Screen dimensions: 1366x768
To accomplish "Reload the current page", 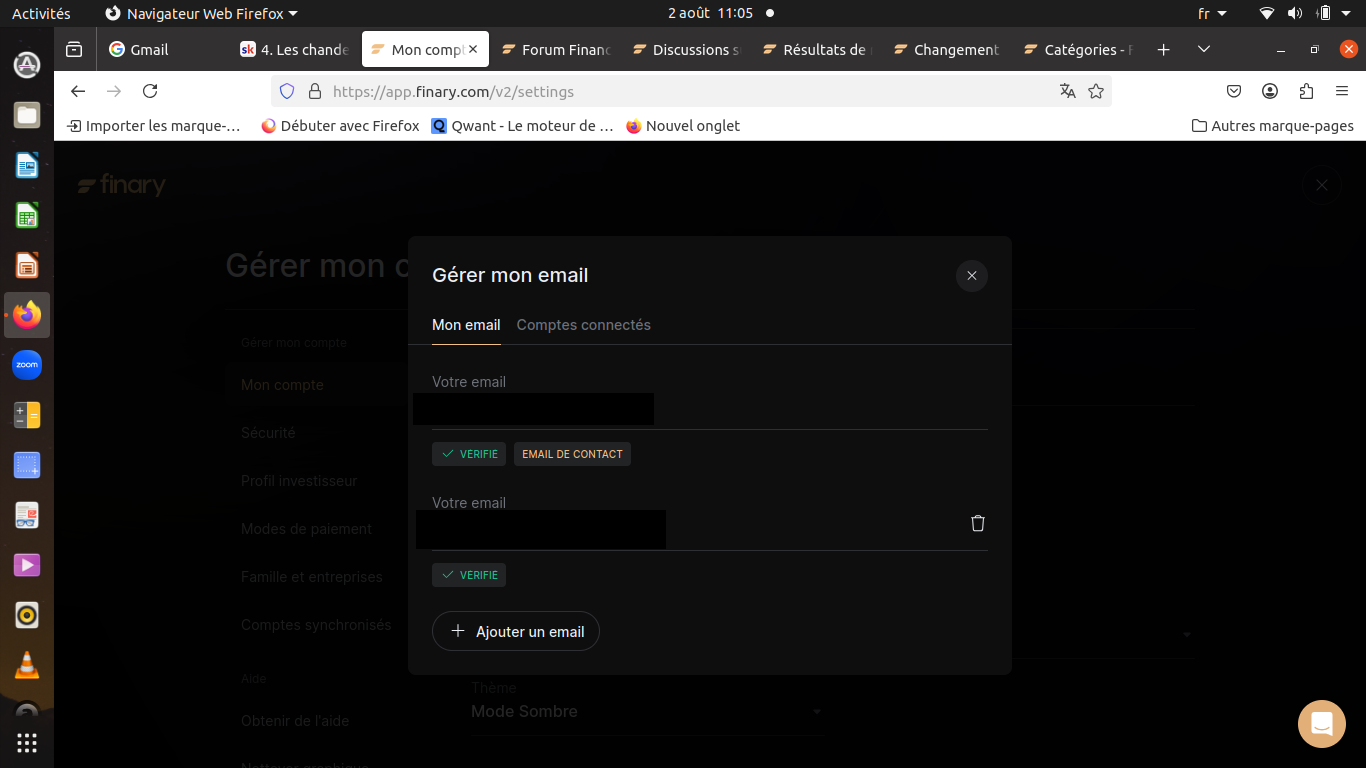I will (x=150, y=91).
